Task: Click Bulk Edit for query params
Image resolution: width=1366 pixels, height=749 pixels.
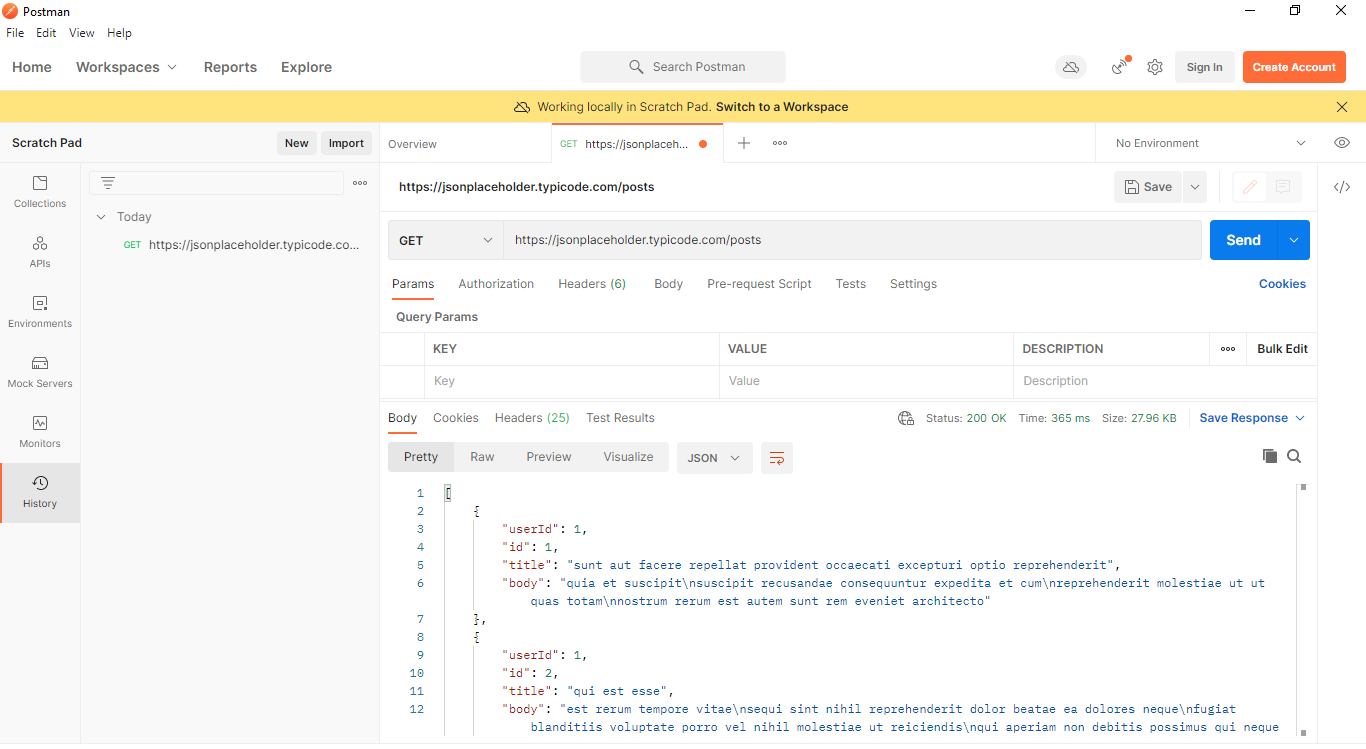Action: (1282, 349)
